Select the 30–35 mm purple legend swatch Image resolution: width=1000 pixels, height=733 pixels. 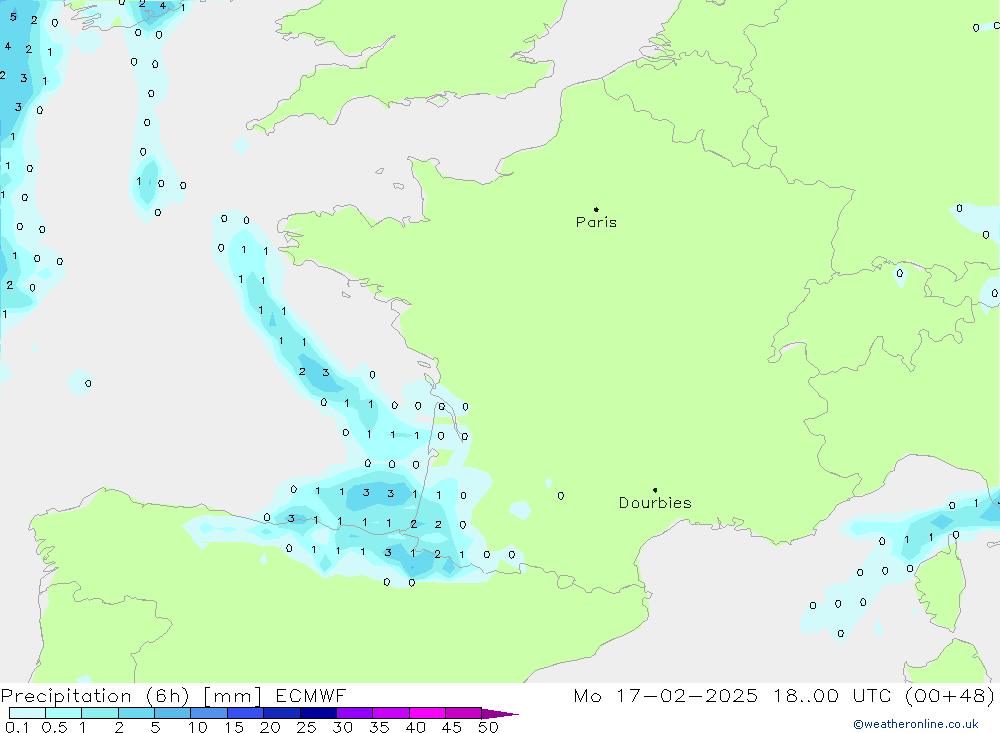355,713
